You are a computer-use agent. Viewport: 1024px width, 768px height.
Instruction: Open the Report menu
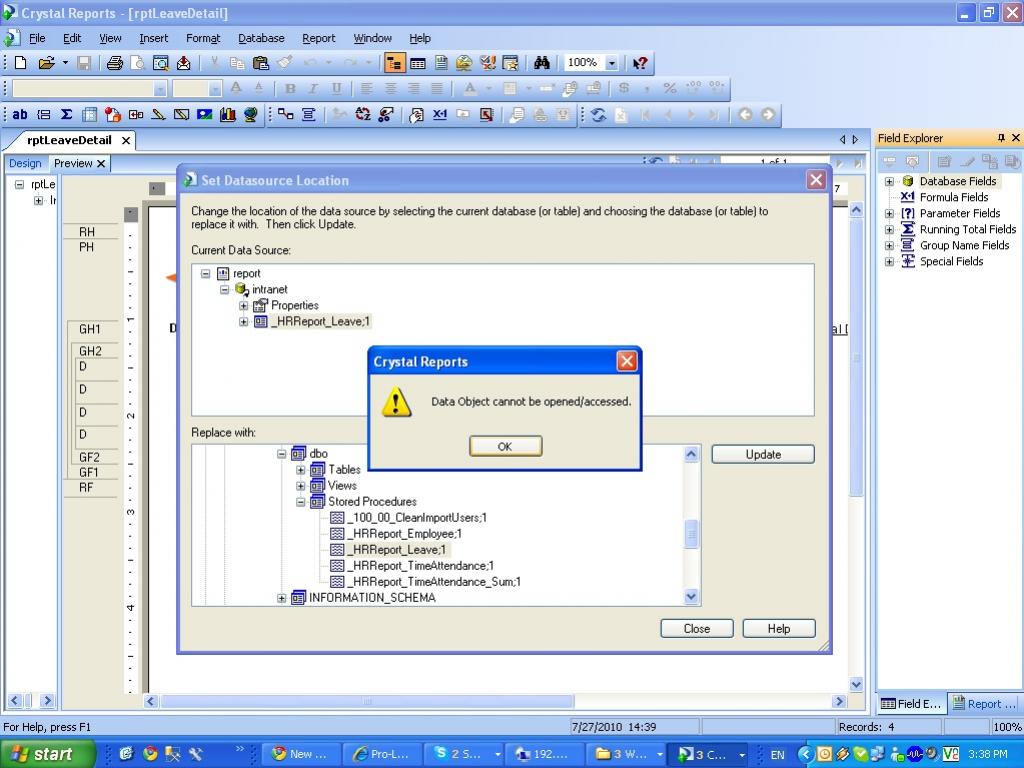coord(319,38)
